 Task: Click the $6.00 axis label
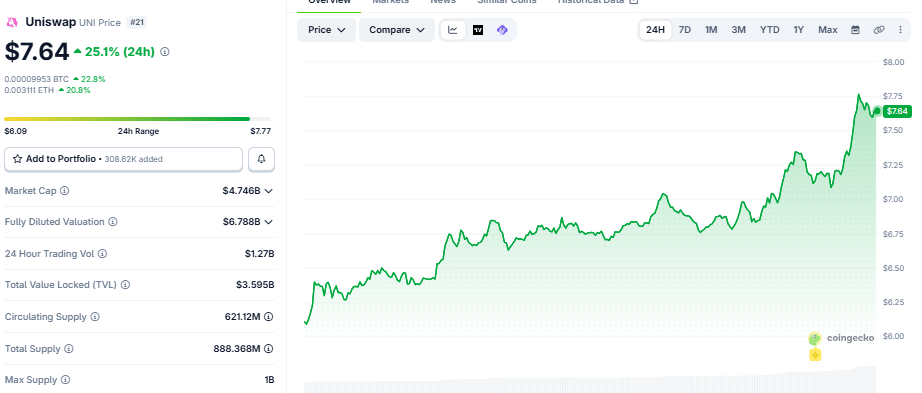893,336
